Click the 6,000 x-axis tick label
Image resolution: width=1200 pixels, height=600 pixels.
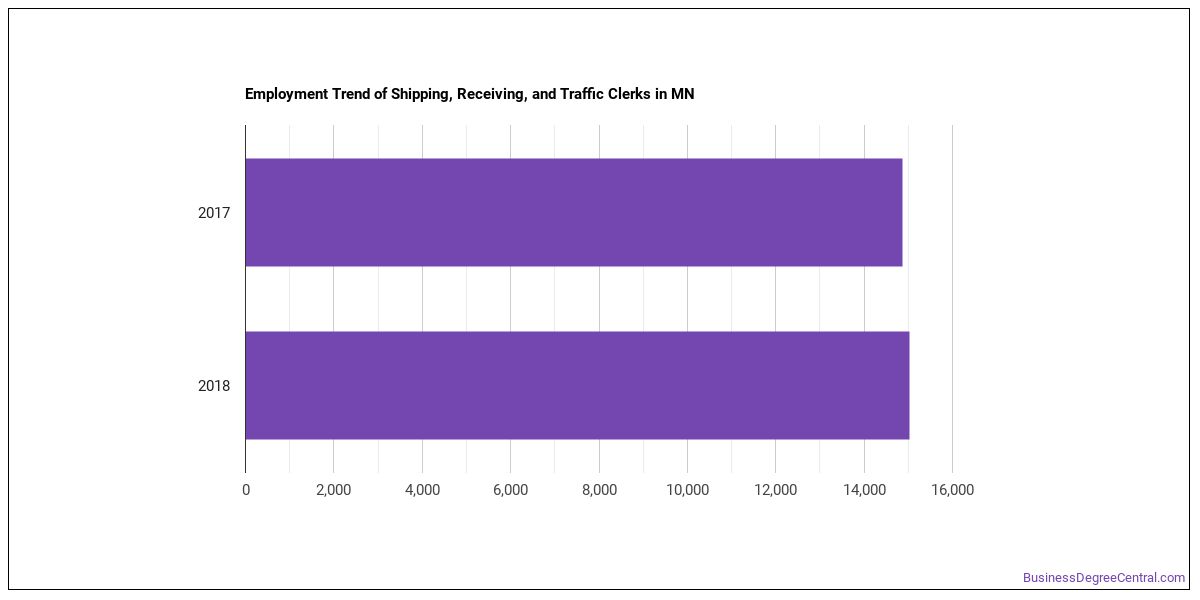pos(510,490)
